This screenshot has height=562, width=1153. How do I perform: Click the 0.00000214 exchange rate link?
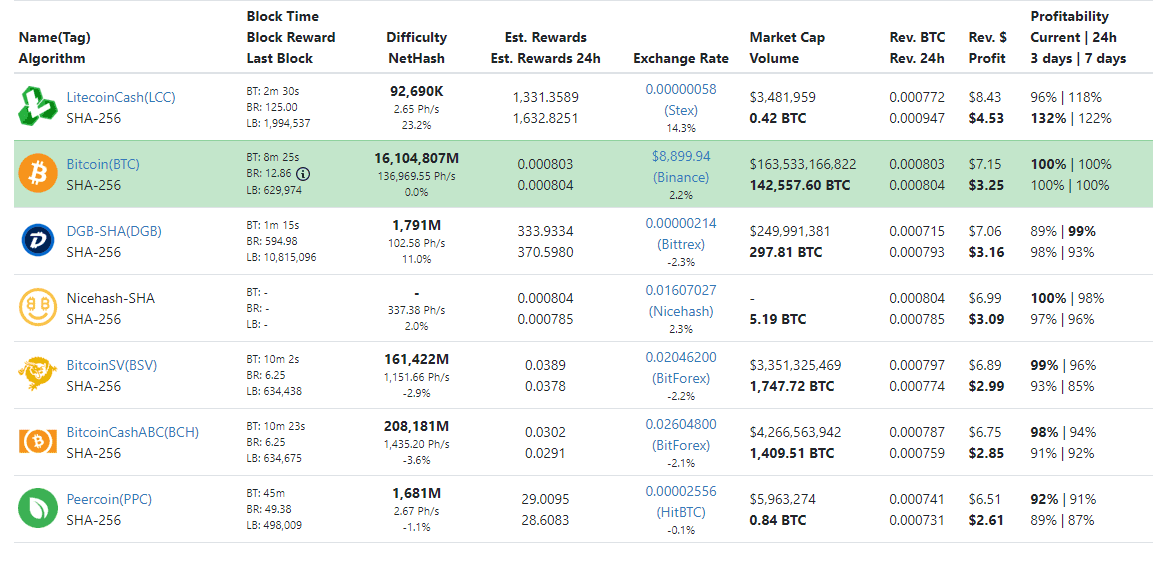click(681, 223)
